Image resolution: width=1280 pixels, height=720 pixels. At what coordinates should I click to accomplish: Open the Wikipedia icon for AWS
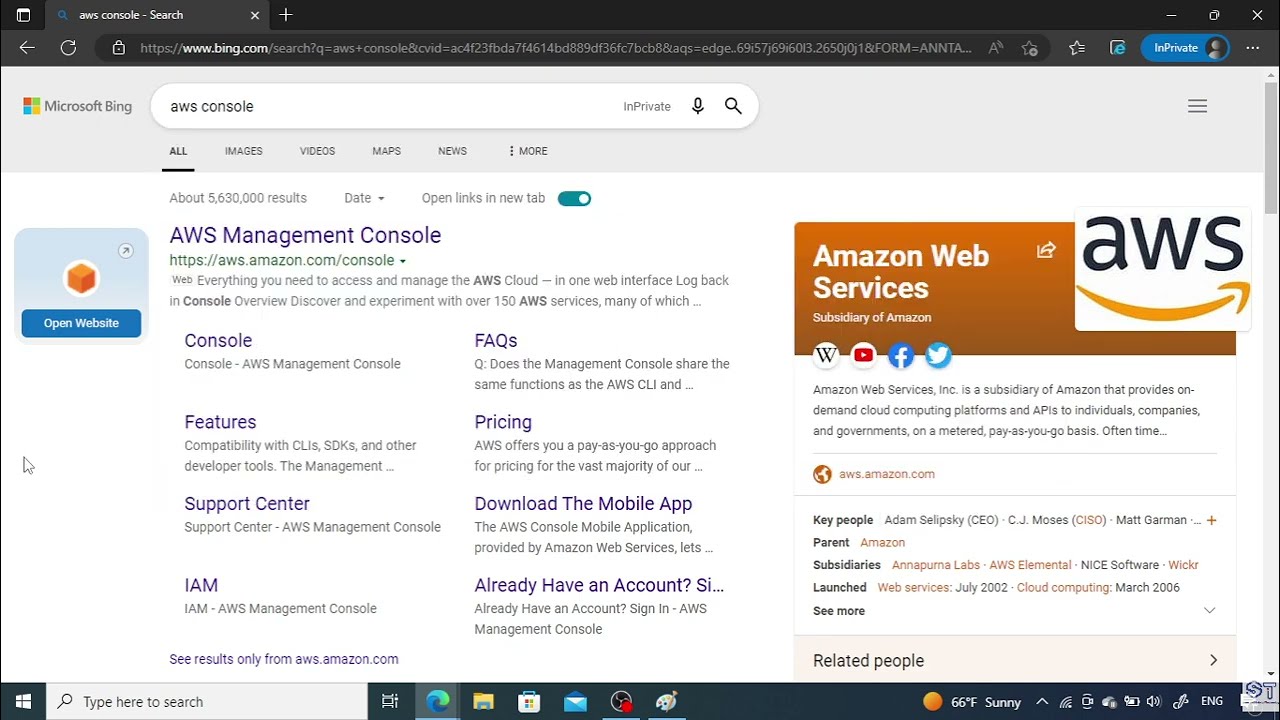(826, 355)
